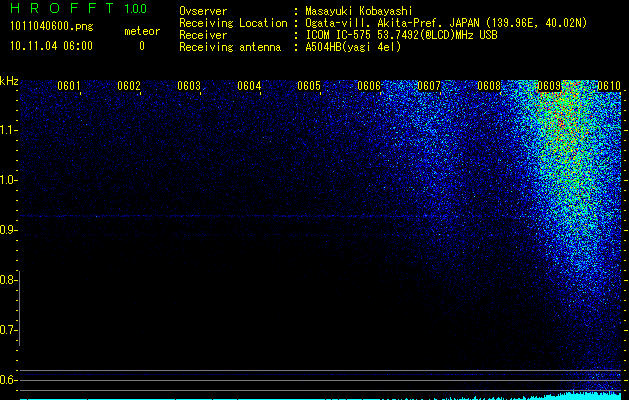Click the 0.8 frequency axis label

(x=8, y=280)
